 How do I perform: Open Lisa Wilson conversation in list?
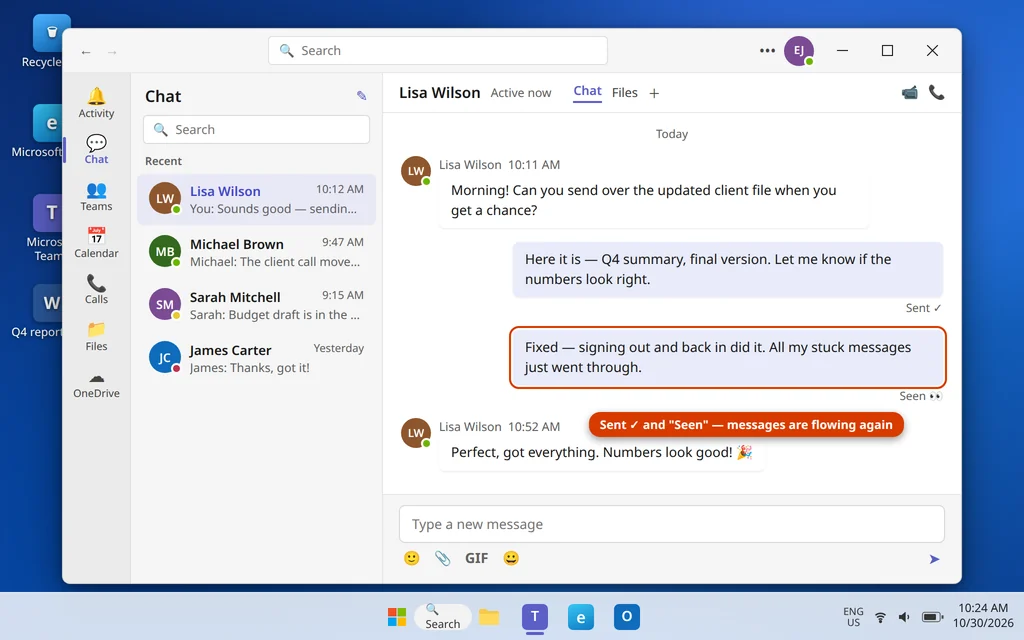click(257, 199)
